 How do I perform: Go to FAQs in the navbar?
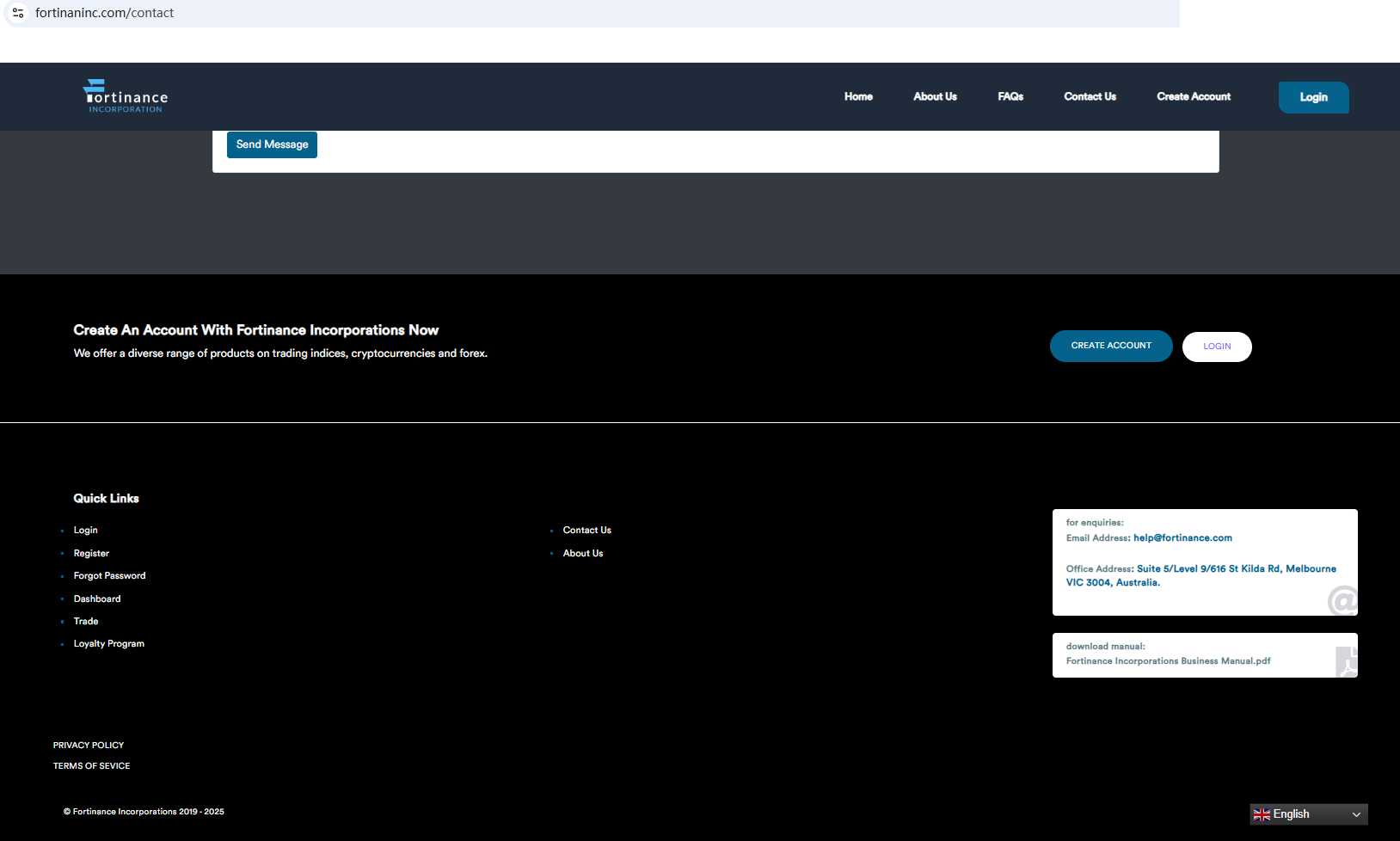pyautogui.click(x=1010, y=96)
